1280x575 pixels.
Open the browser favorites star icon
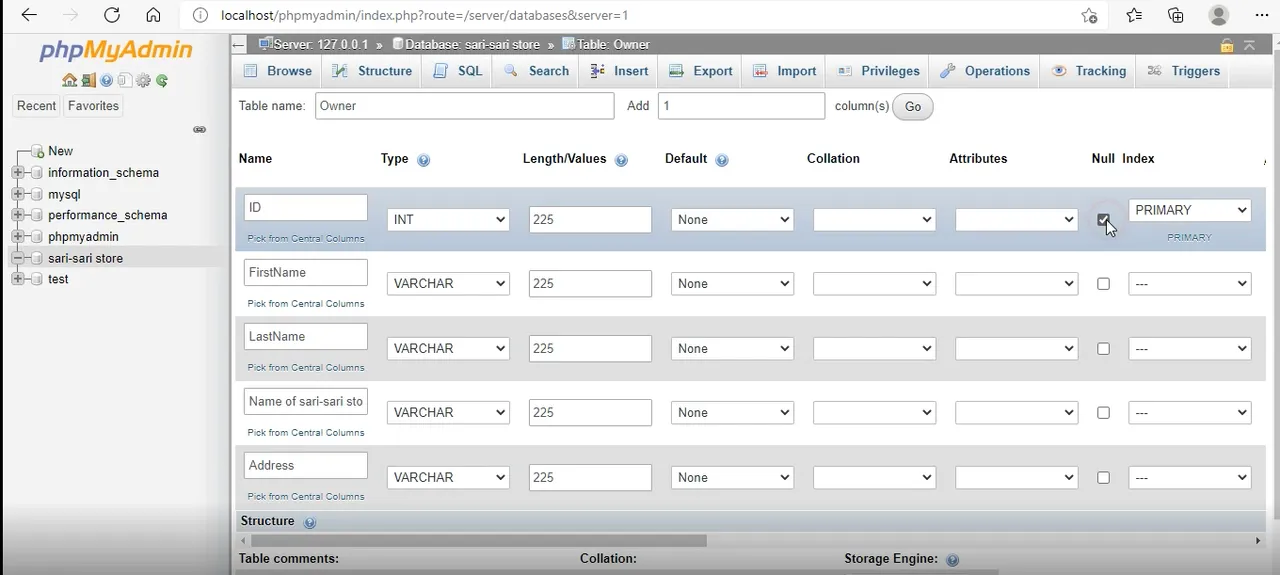point(1134,15)
